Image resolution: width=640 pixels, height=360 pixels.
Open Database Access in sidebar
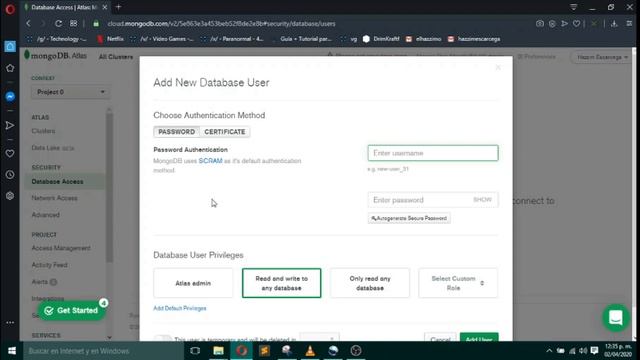click(x=58, y=182)
